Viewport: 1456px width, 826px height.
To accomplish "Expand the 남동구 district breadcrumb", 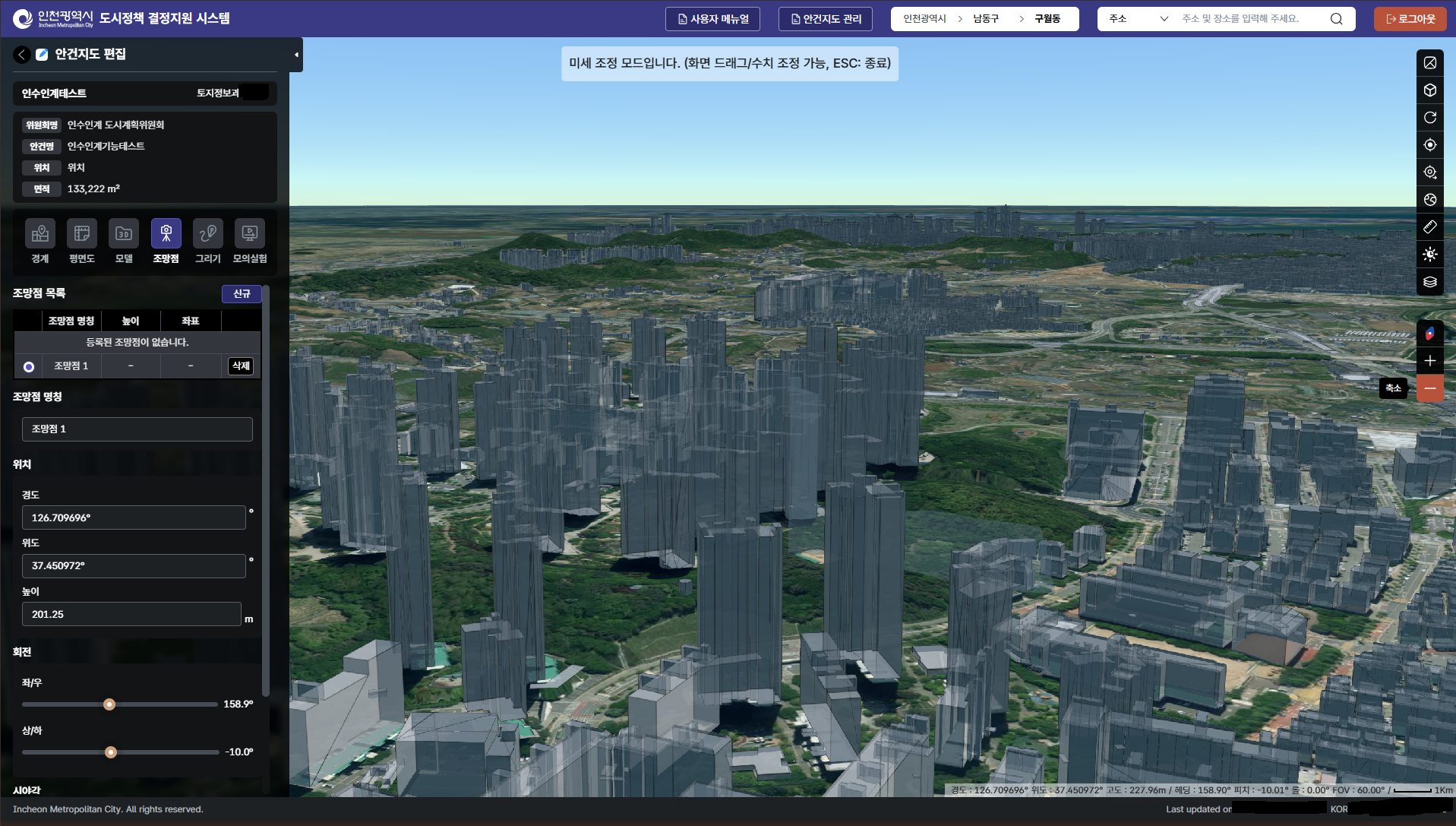I will 986,19.
